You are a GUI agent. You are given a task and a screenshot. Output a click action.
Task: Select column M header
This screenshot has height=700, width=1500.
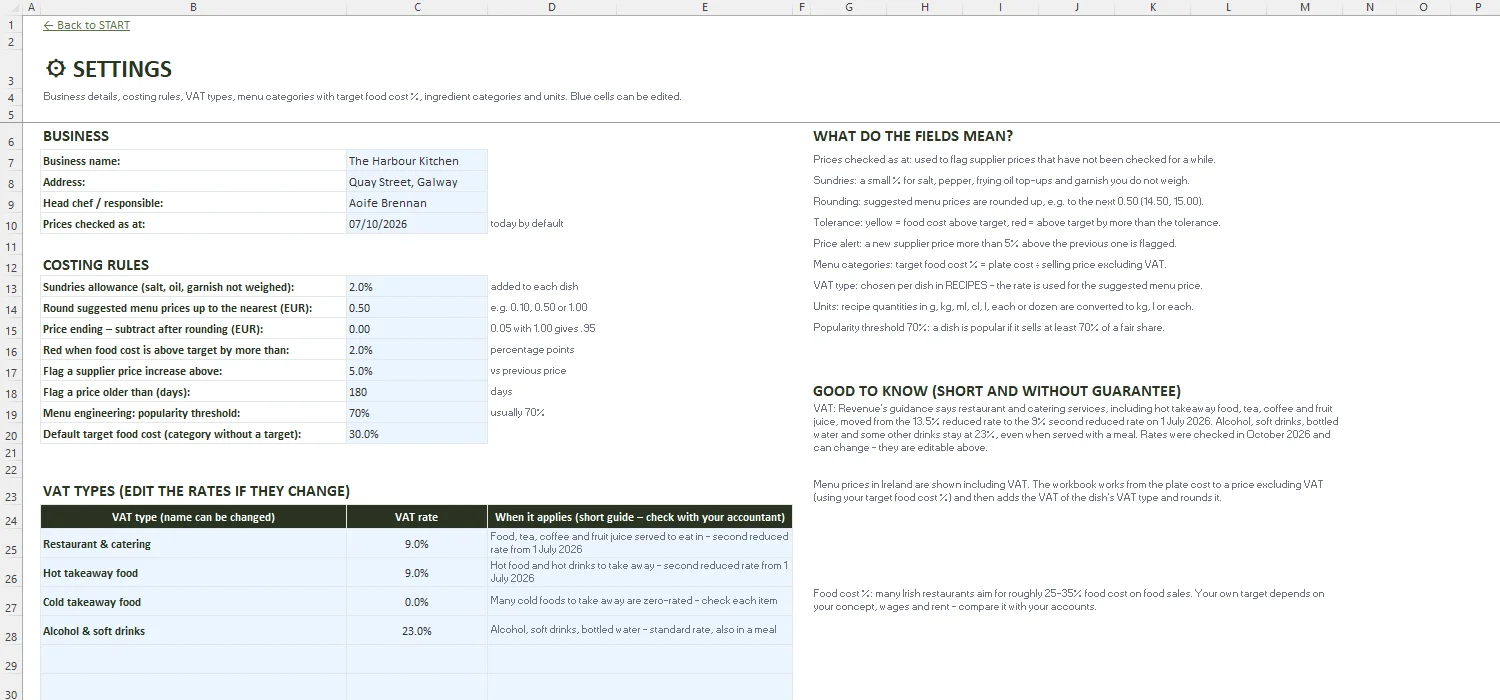click(x=1305, y=7)
